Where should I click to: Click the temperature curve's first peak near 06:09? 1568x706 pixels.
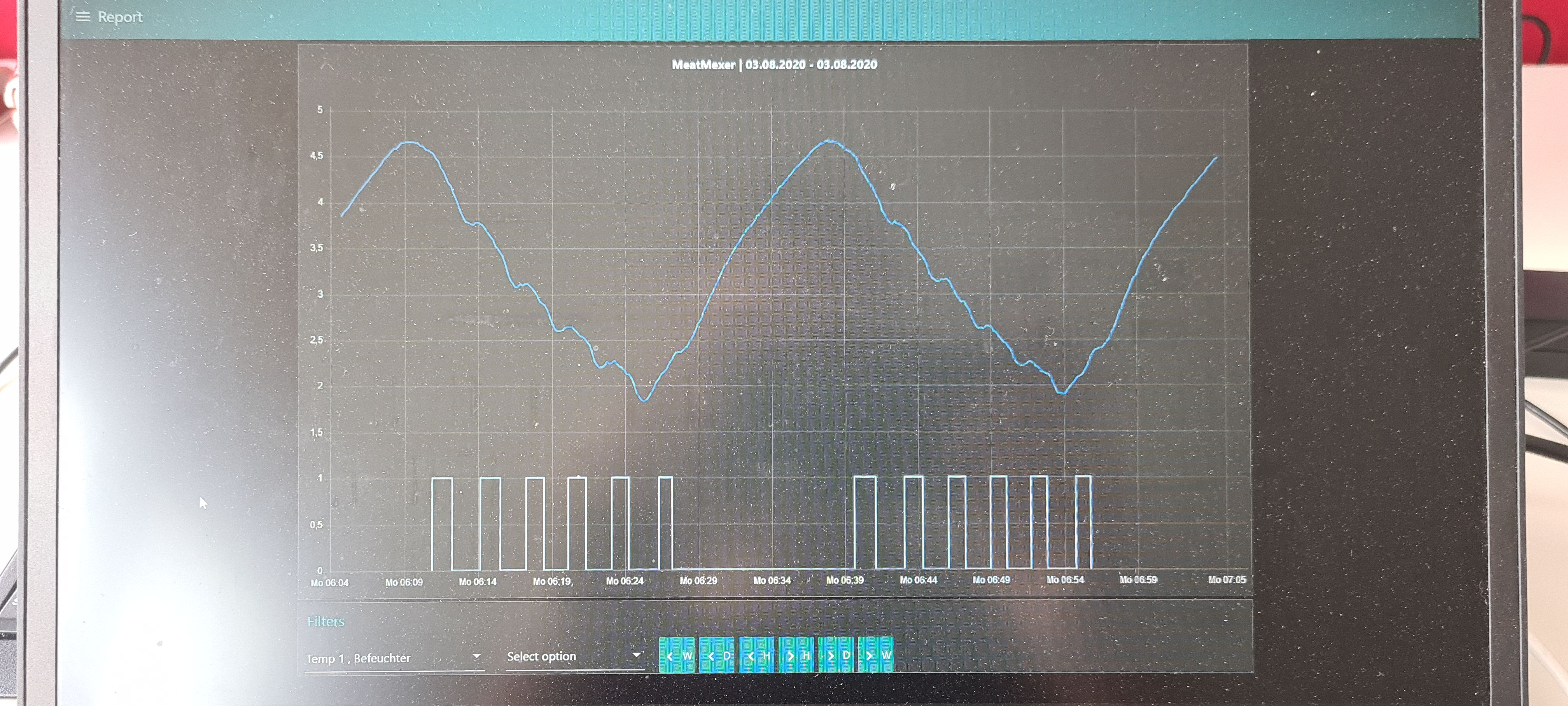coord(410,142)
